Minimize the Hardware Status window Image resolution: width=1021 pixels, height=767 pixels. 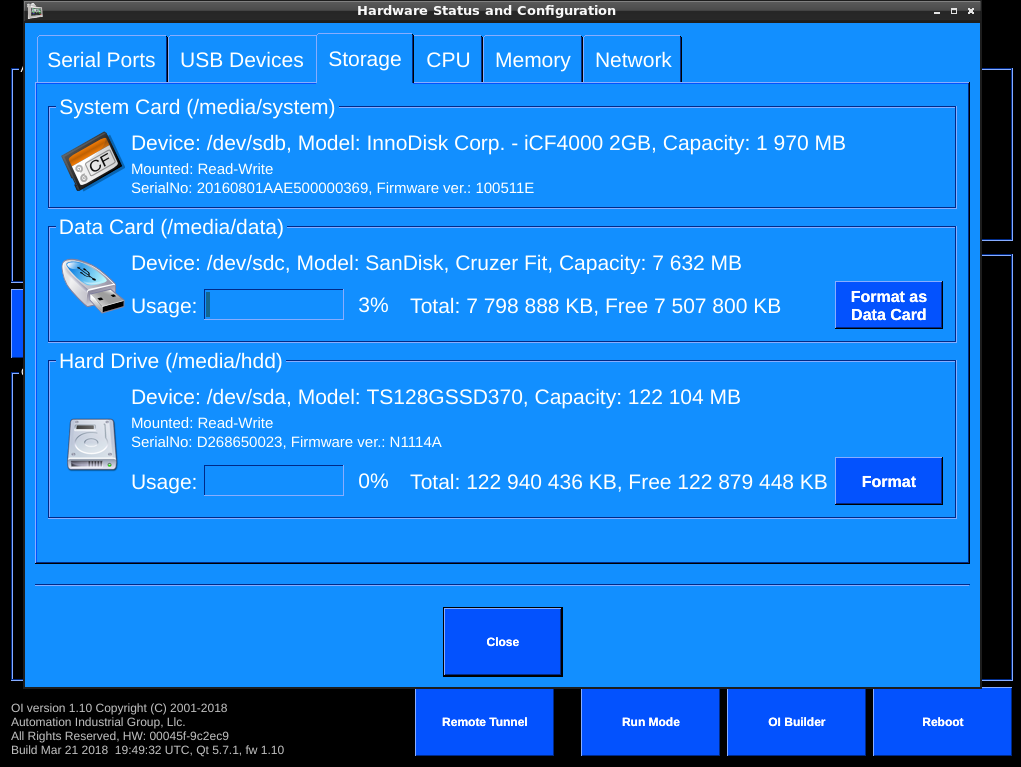pyautogui.click(x=936, y=11)
